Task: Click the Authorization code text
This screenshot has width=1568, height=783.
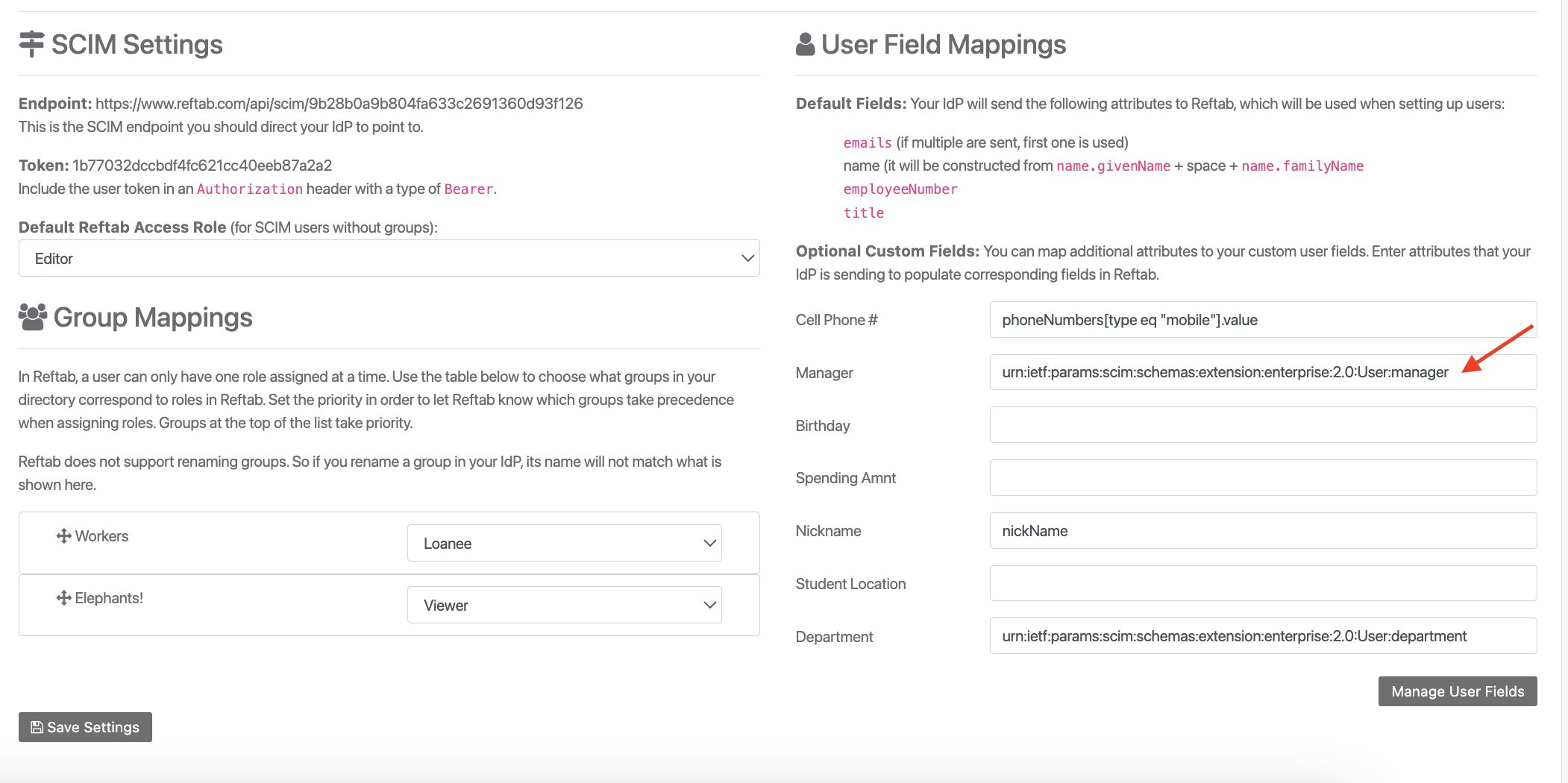Action: coord(250,189)
